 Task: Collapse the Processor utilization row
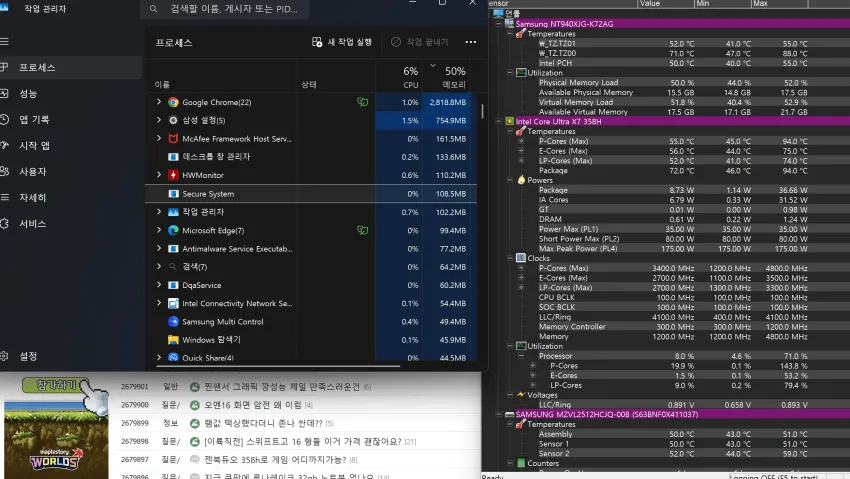pyautogui.click(x=521, y=356)
